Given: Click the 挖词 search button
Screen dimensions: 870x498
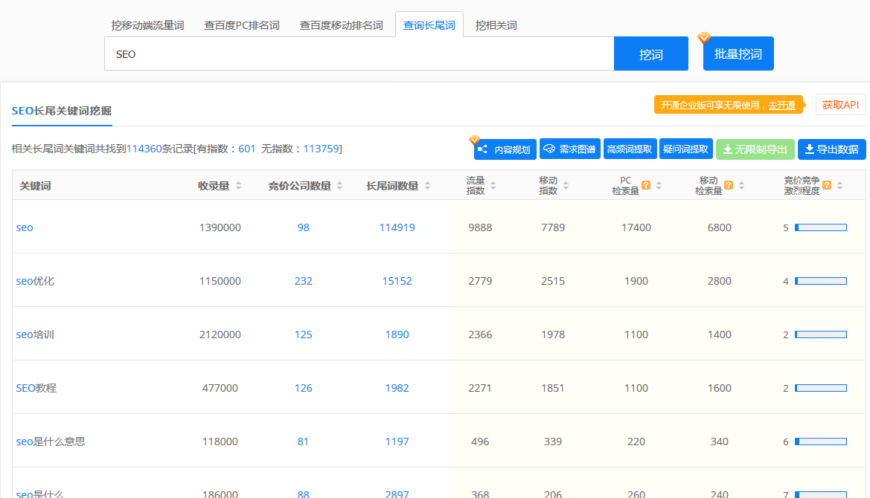Looking at the screenshot, I should click(x=651, y=54).
